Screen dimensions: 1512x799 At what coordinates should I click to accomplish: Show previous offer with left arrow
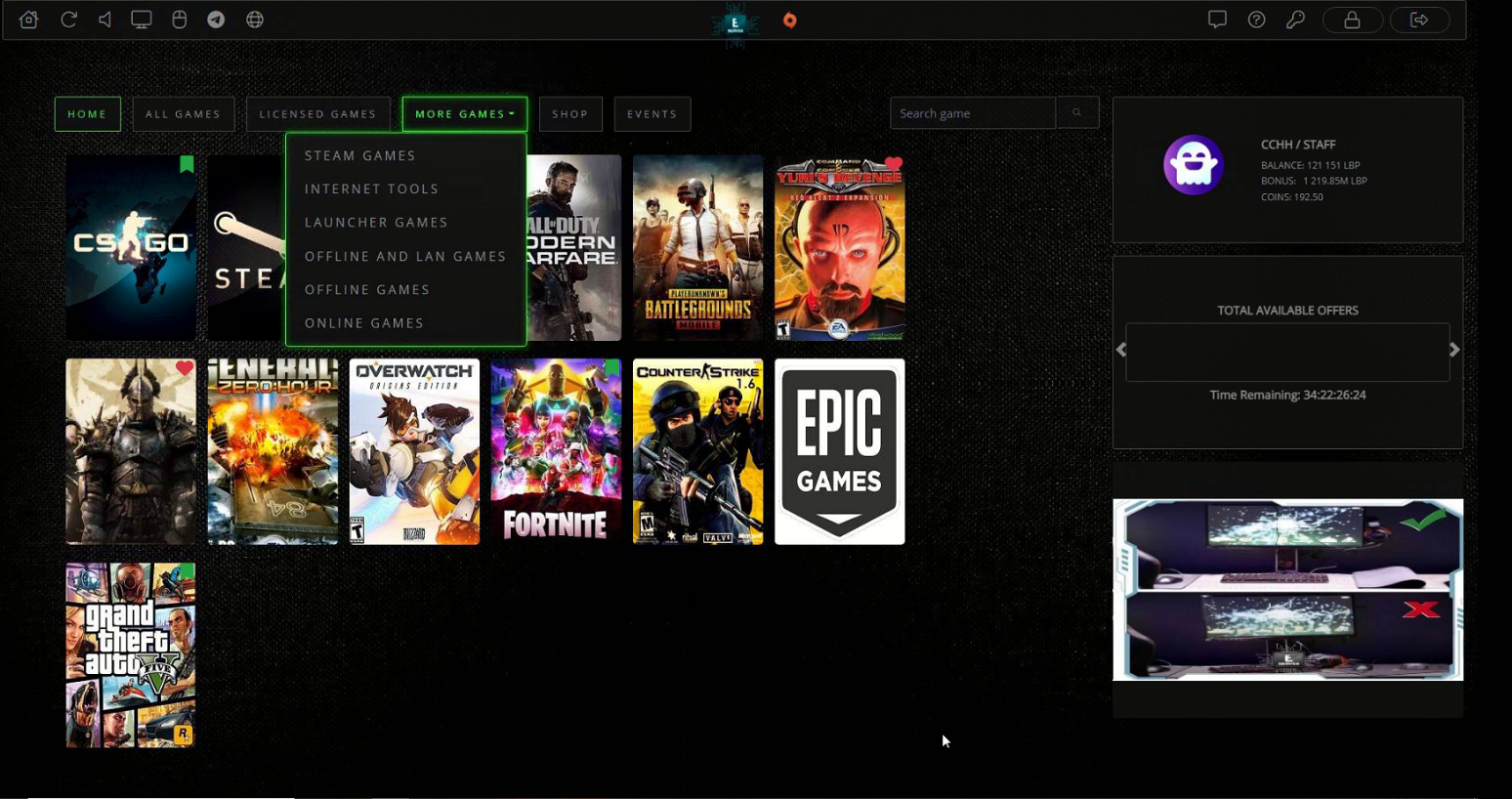(1121, 350)
